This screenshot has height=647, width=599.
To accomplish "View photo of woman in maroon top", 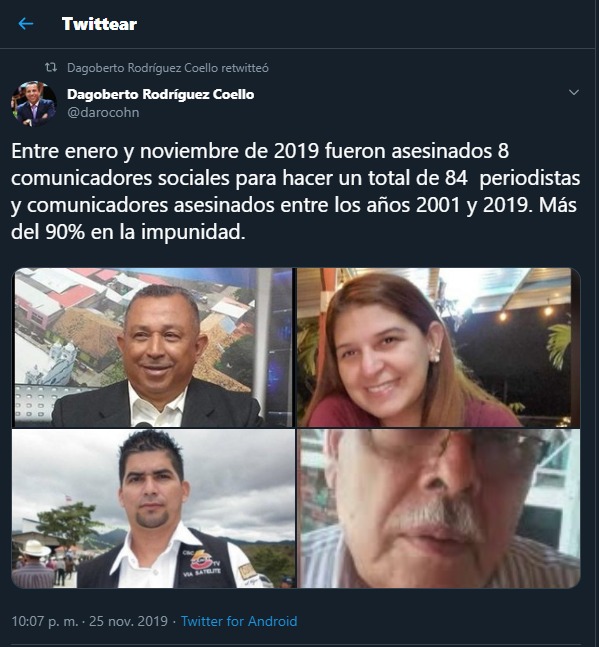I will [x=439, y=347].
